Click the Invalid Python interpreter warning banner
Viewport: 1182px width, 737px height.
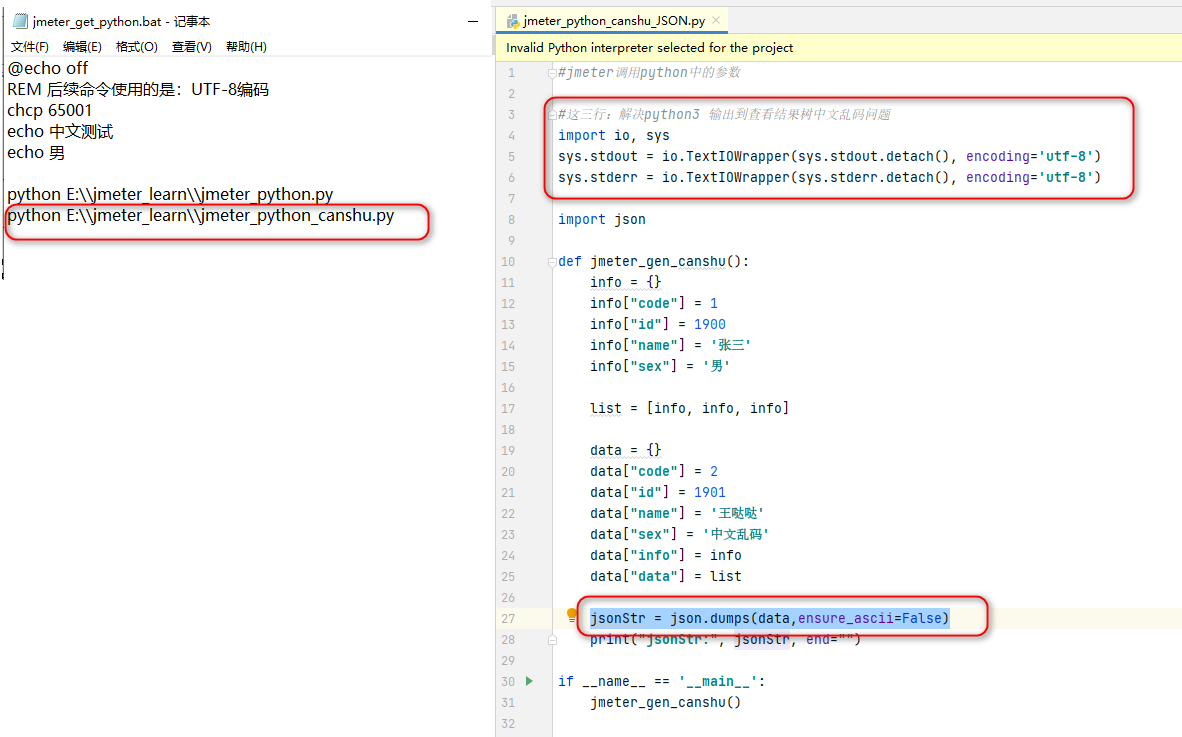pos(700,46)
